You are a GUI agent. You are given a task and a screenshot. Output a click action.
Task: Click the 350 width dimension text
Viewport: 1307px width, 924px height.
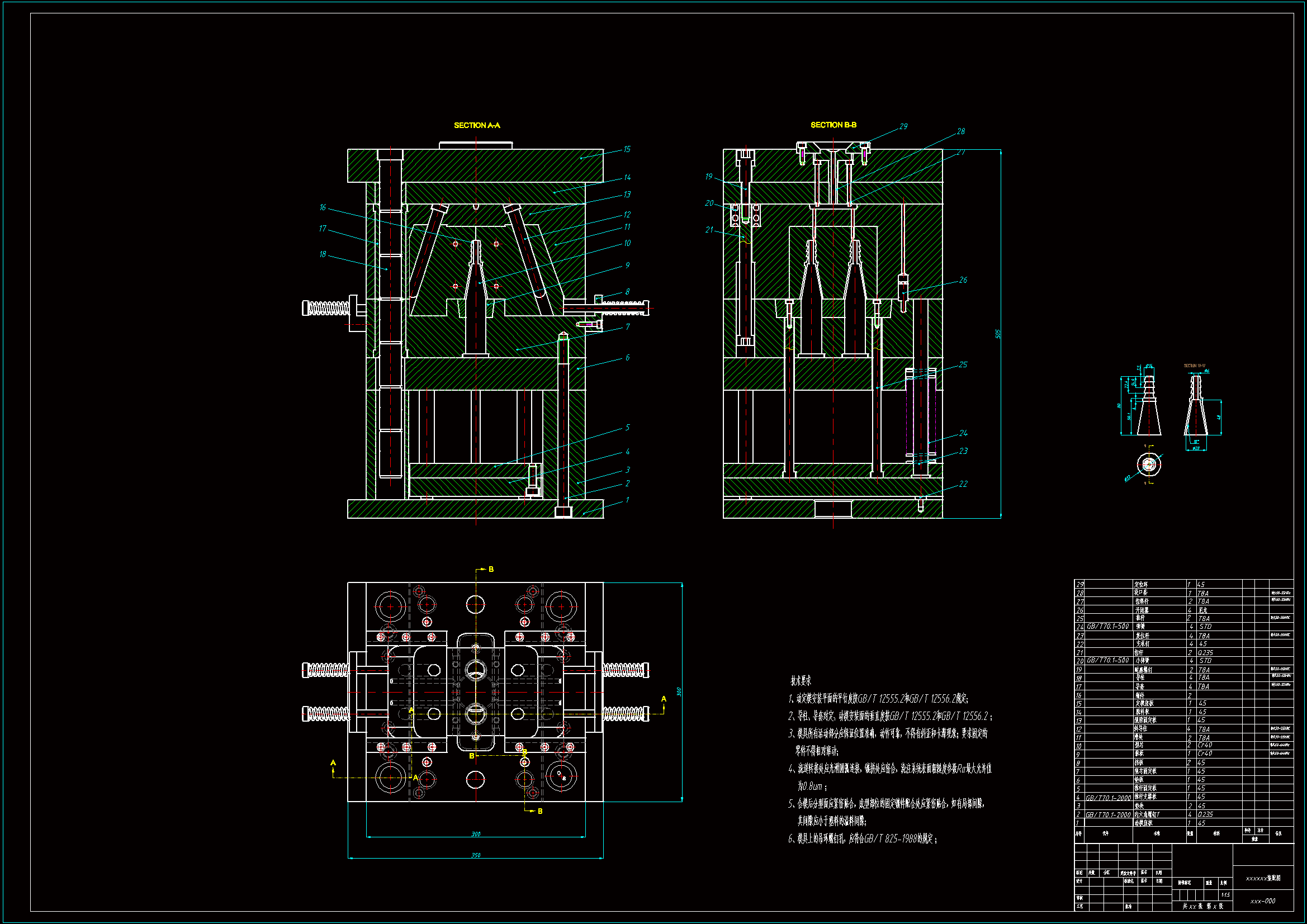(x=475, y=855)
